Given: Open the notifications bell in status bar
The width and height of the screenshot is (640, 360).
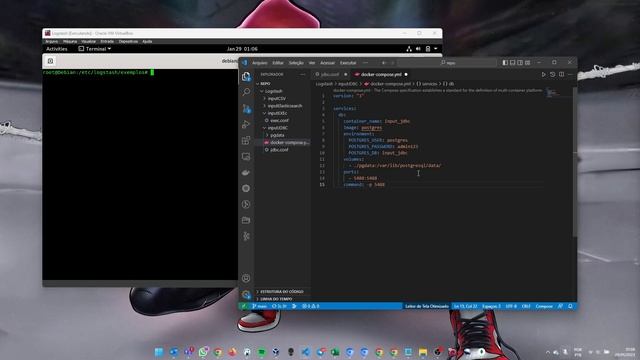Looking at the screenshot, I should click(570, 306).
